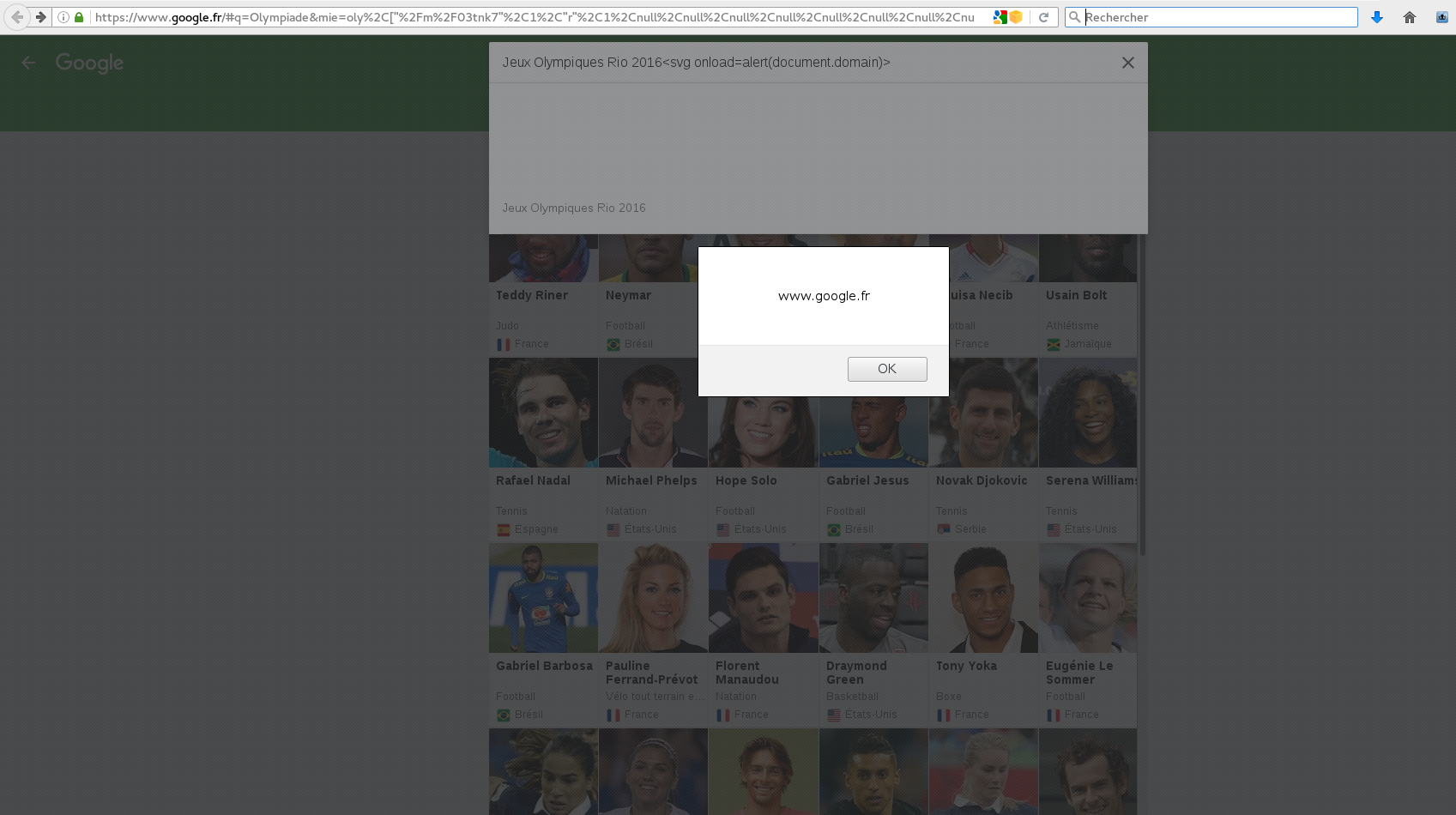Close the Jeux Olympiques Rio 2016 panel
1456x815 pixels.
[x=1127, y=63]
